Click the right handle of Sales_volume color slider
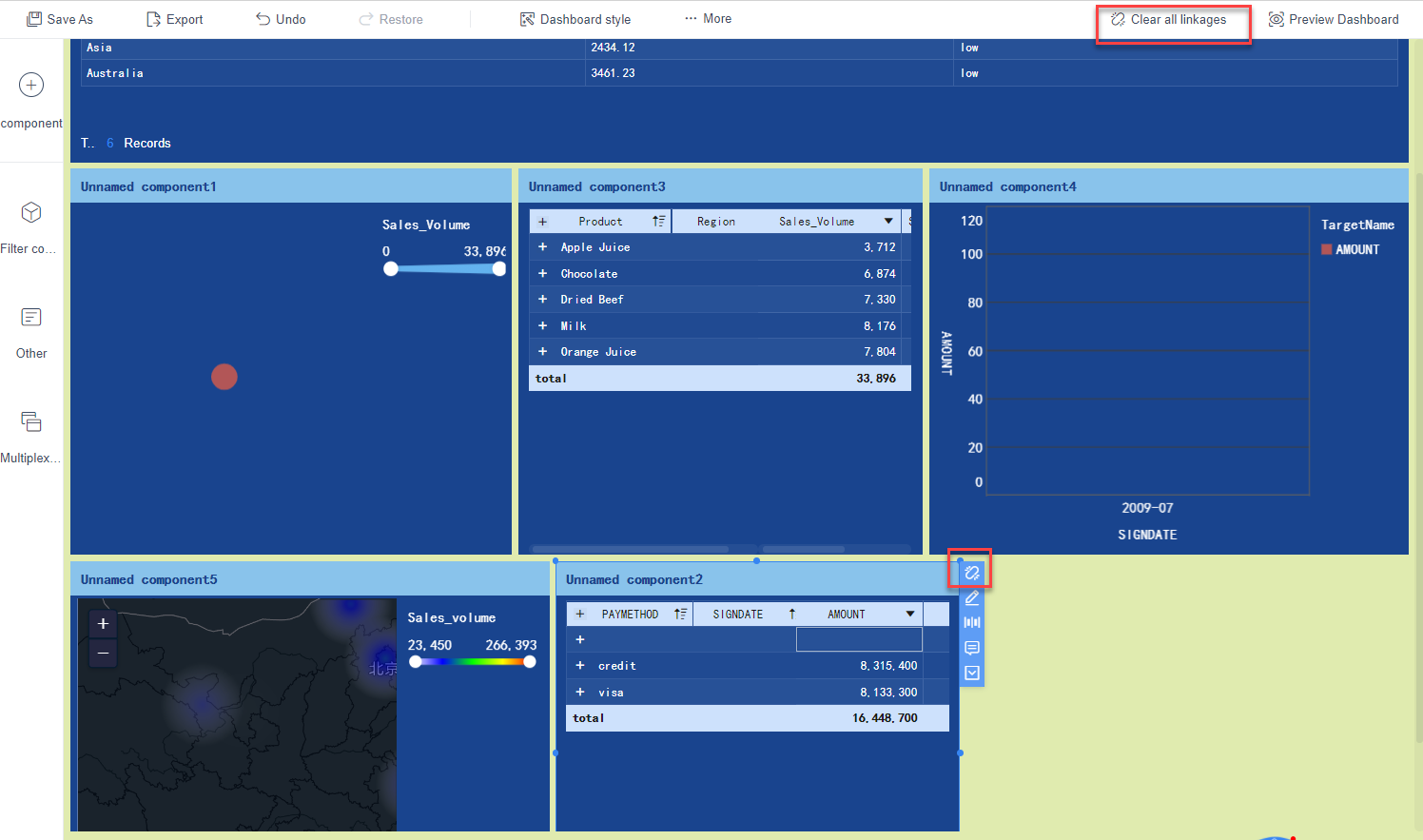The image size is (1423, 840). point(530,662)
